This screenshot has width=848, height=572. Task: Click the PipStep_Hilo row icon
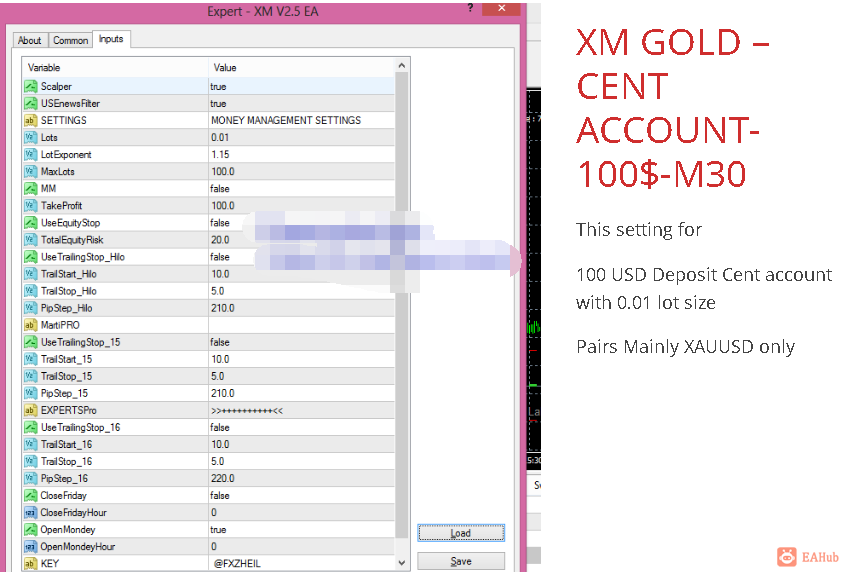[31, 308]
